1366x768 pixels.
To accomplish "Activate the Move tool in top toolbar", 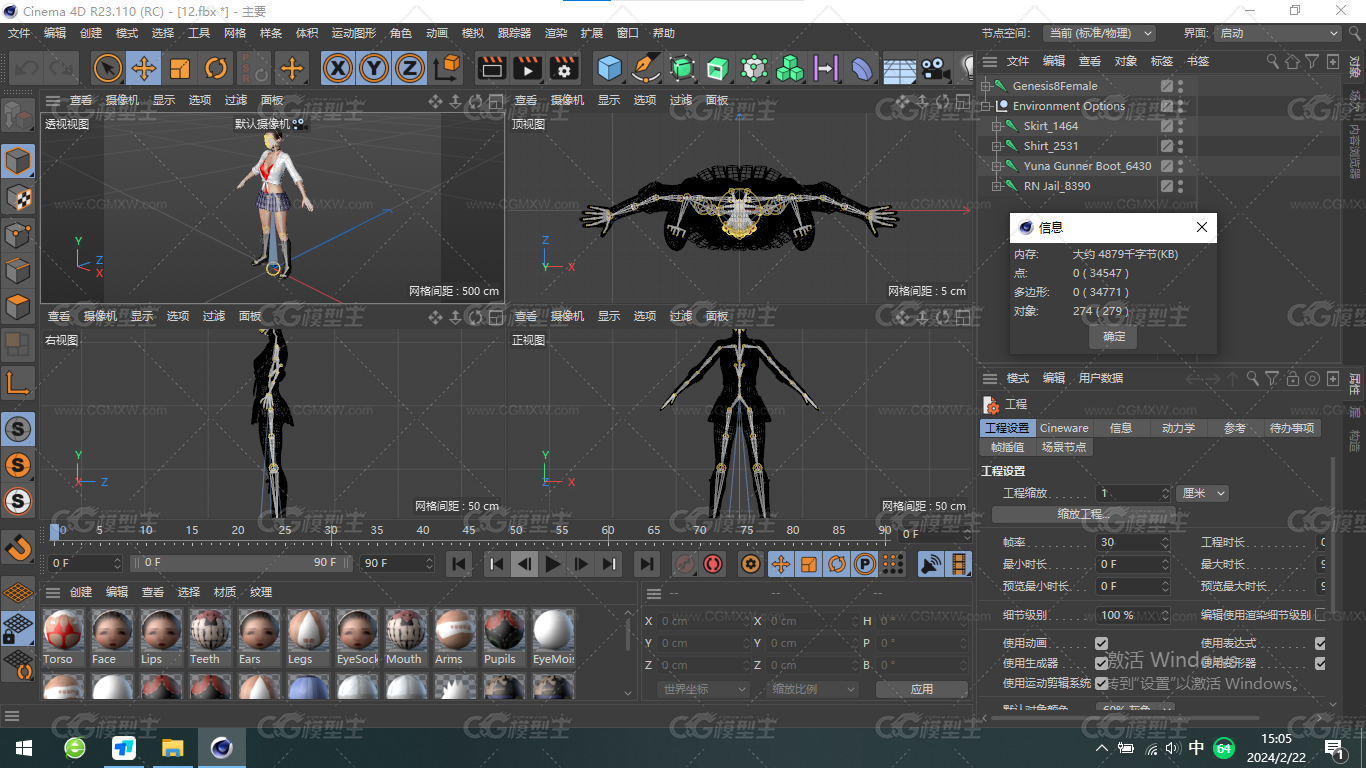I will point(144,68).
